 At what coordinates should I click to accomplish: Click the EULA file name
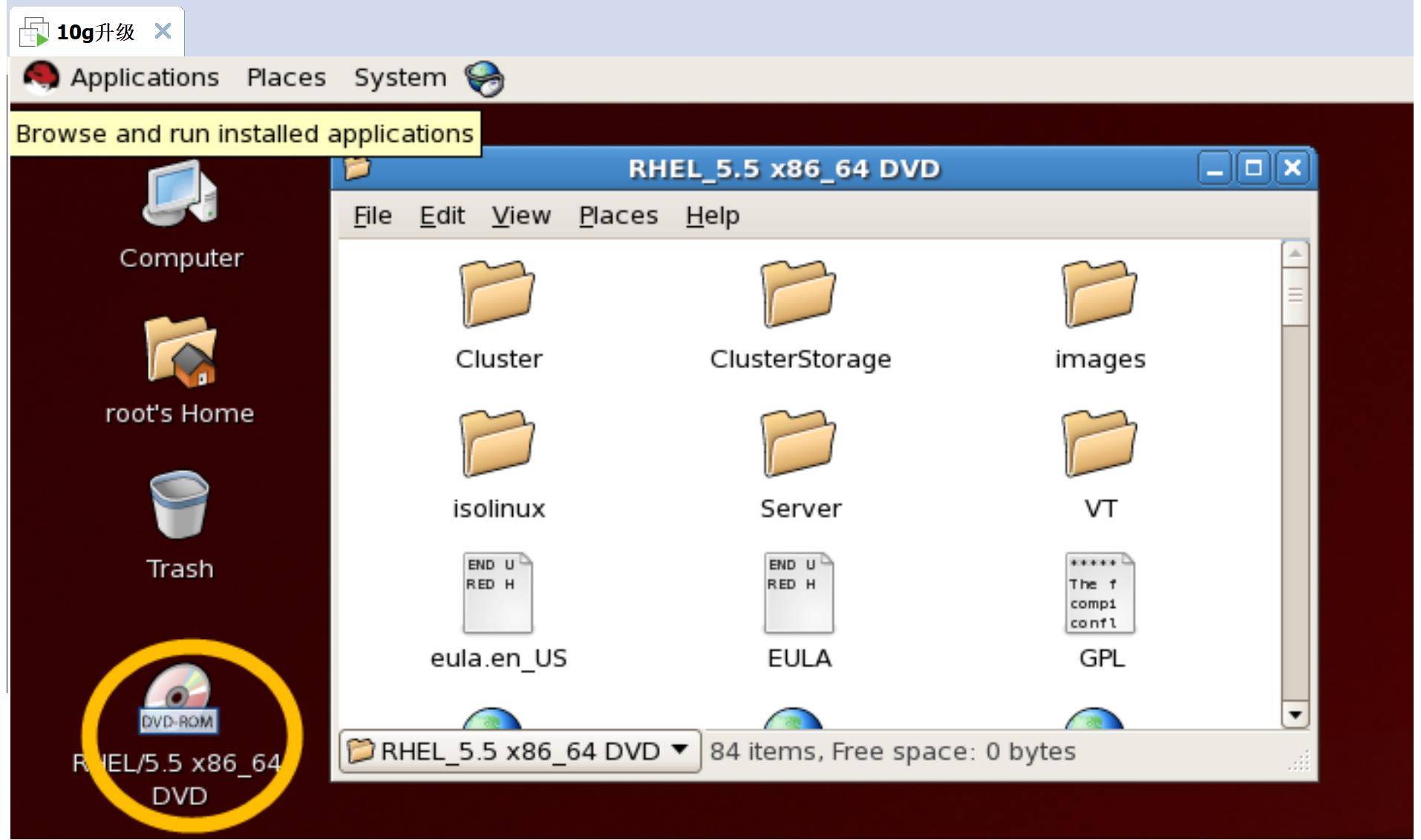(x=800, y=659)
